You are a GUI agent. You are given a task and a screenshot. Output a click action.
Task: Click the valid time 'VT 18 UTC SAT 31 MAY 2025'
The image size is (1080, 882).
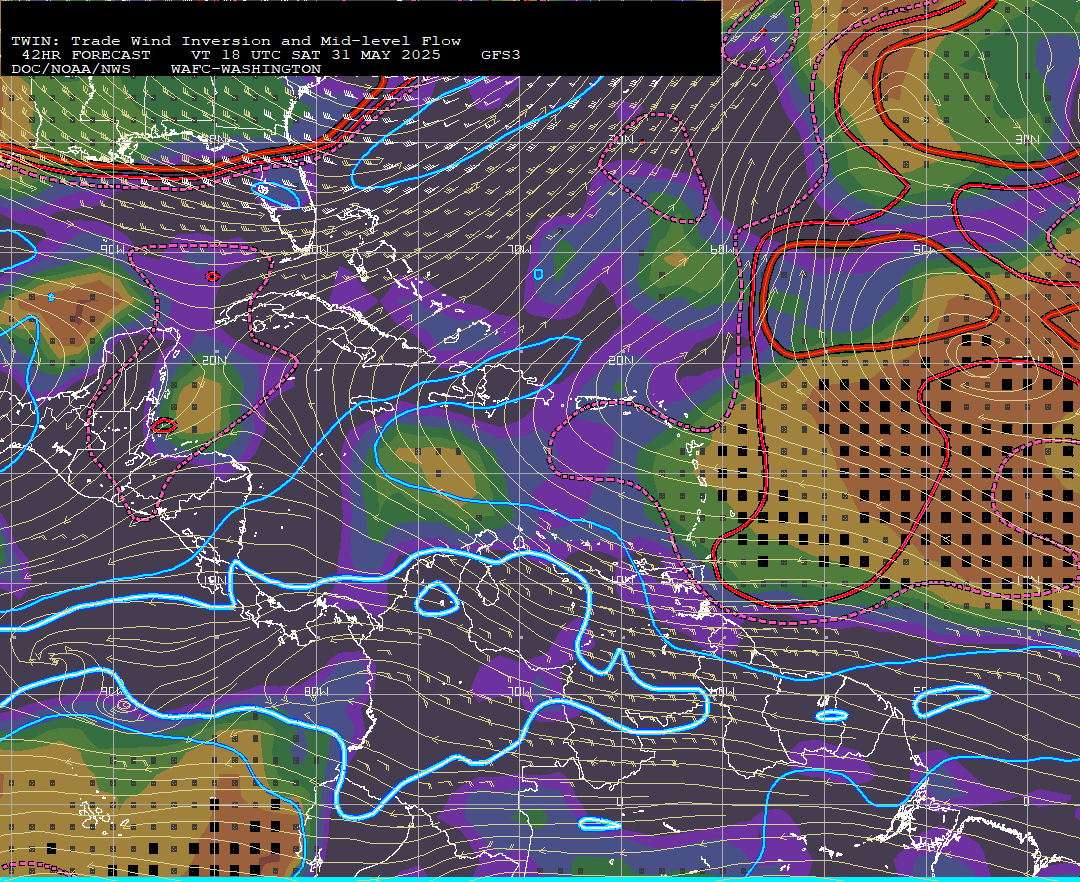315,55
